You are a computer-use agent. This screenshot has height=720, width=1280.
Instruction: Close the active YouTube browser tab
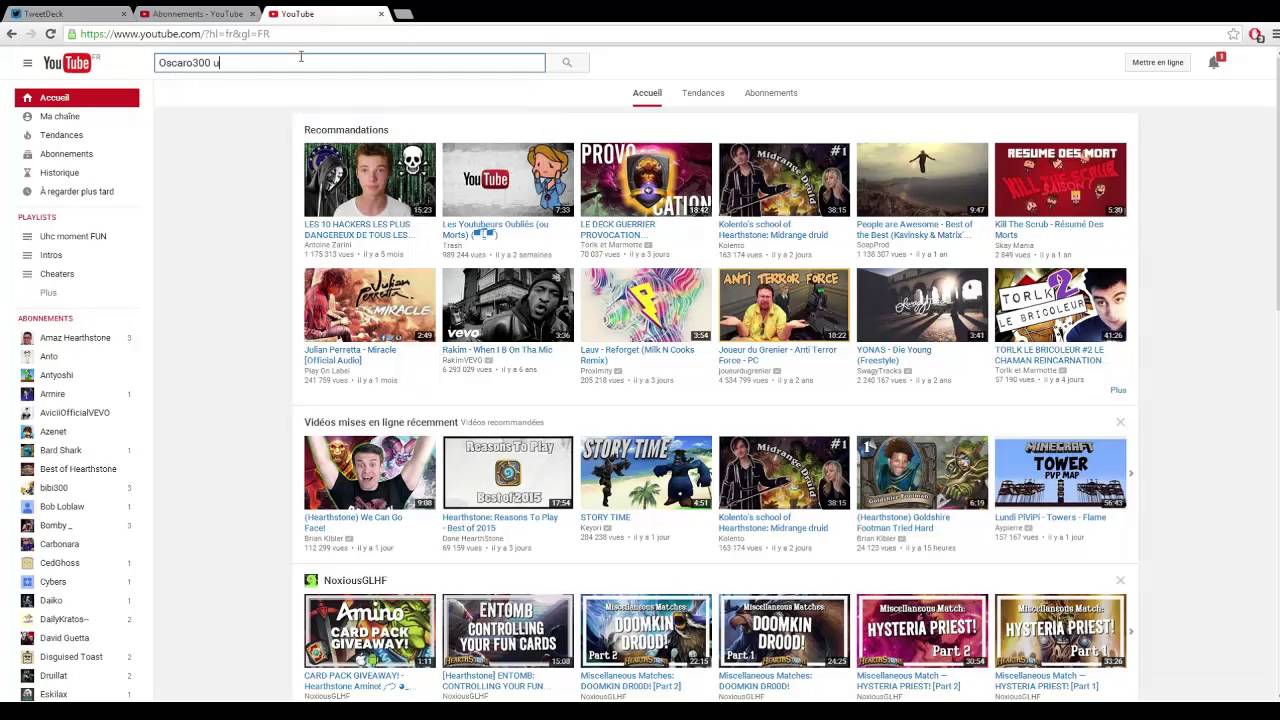[381, 14]
